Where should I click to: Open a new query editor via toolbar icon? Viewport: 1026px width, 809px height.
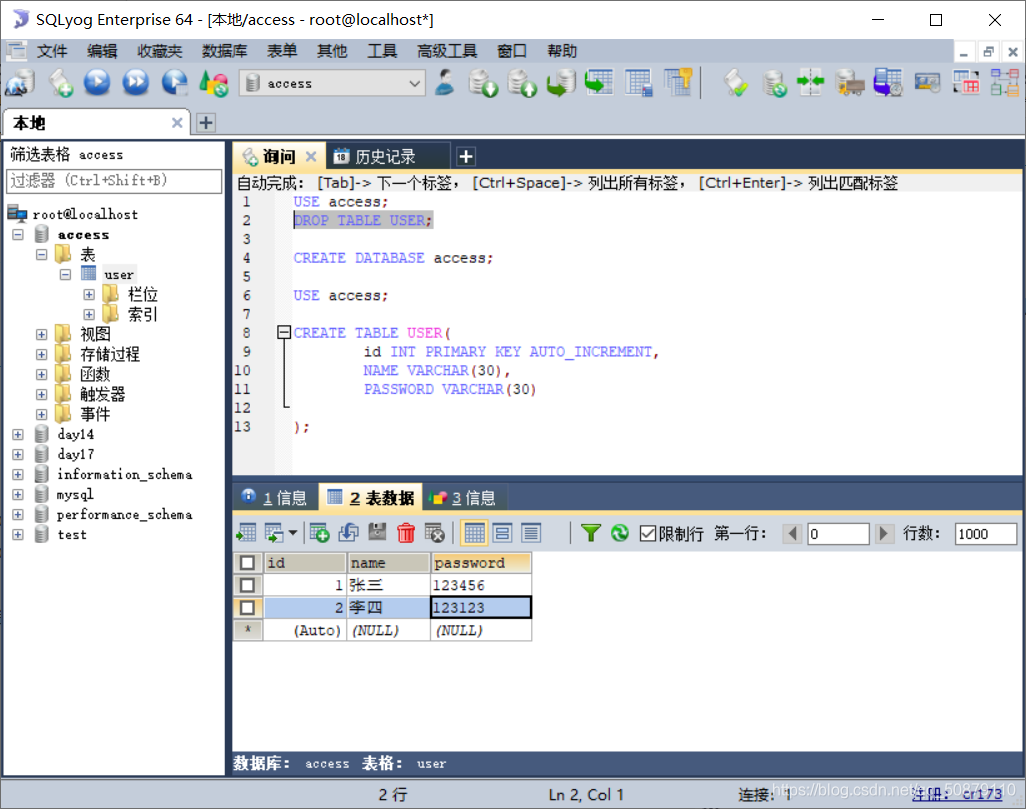pos(60,83)
